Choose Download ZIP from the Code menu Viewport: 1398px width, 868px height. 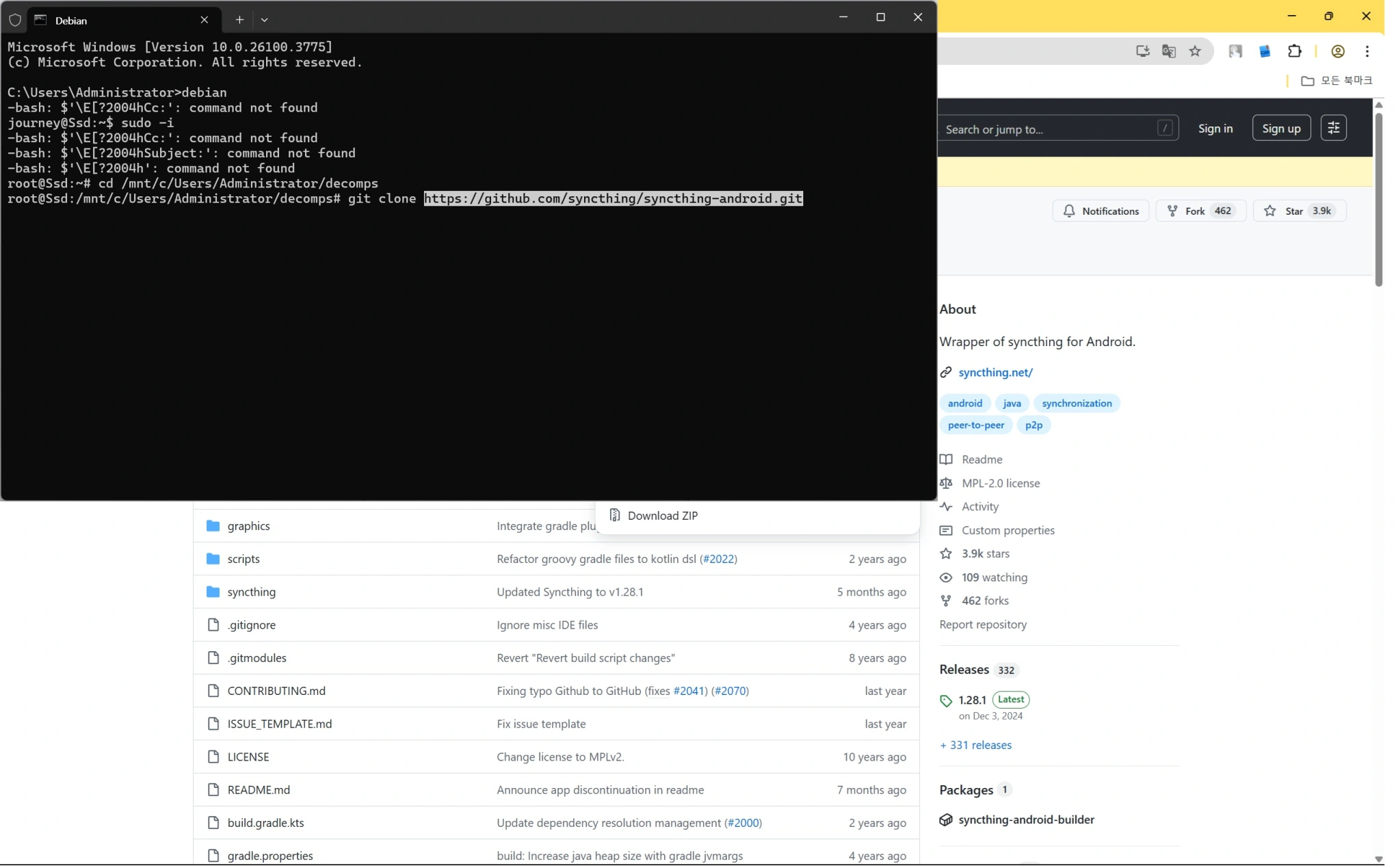coord(662,516)
